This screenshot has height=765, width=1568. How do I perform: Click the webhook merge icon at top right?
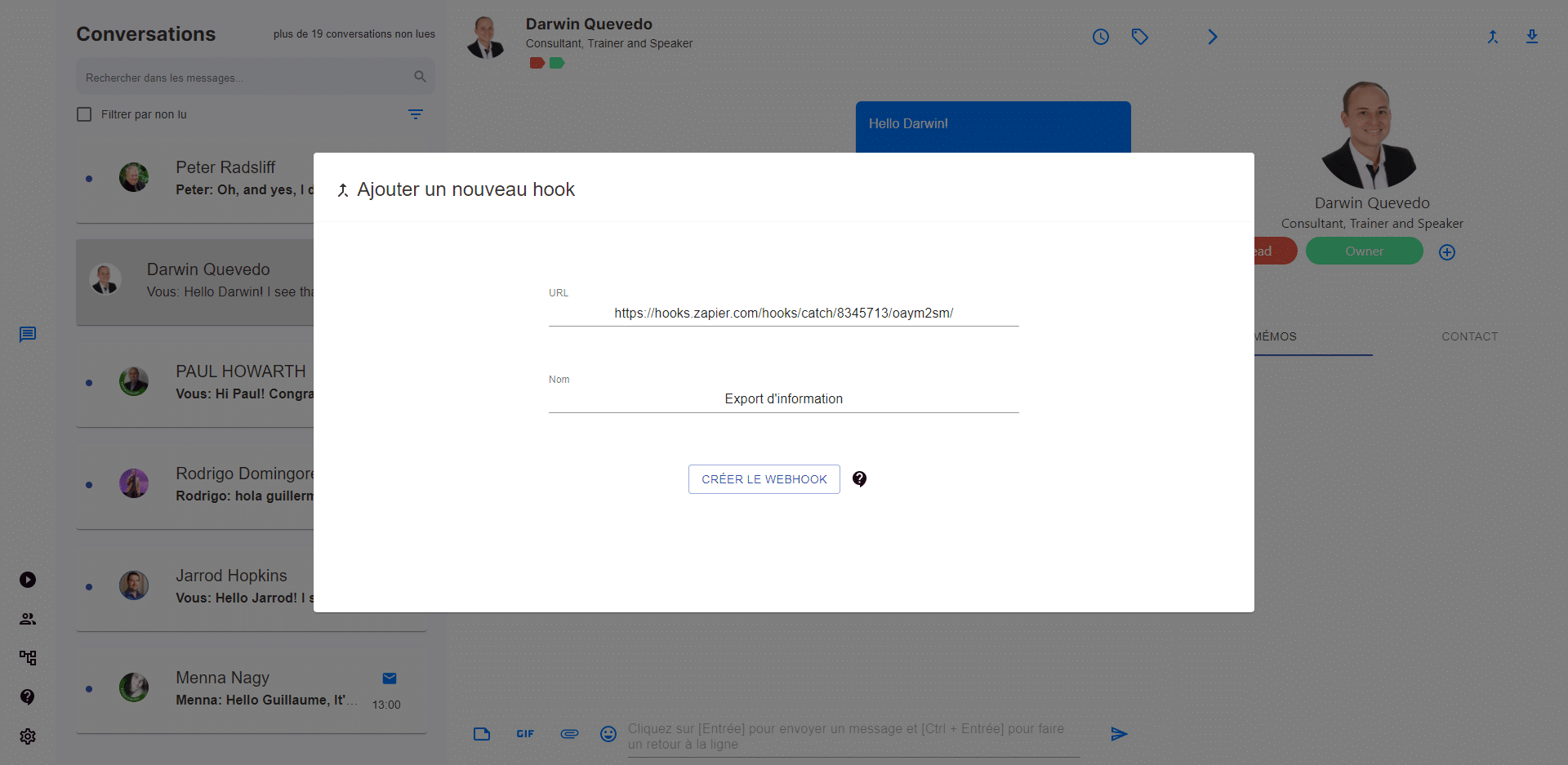tap(1493, 37)
